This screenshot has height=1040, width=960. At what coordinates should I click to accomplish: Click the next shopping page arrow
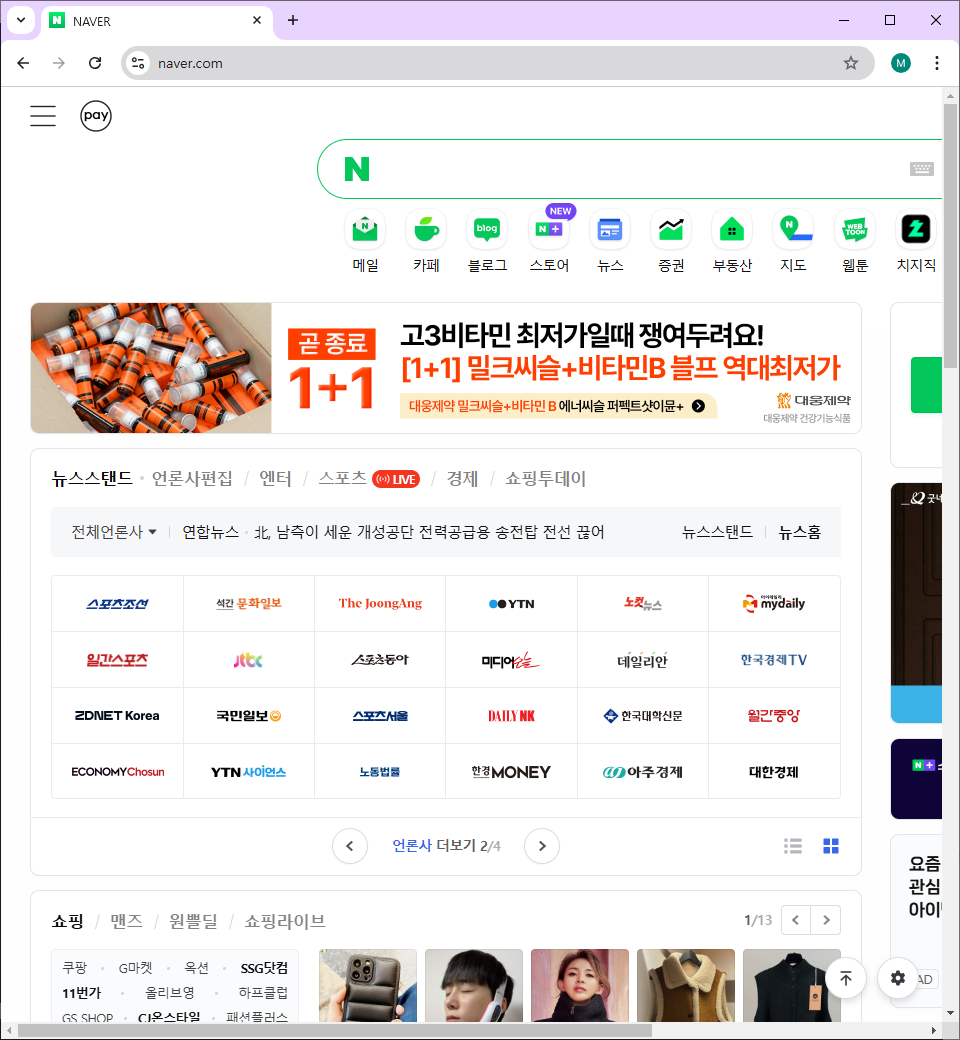coord(826,920)
